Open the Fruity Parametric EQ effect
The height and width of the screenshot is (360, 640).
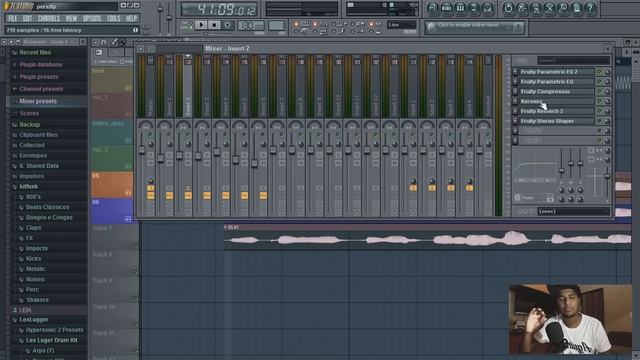point(557,82)
